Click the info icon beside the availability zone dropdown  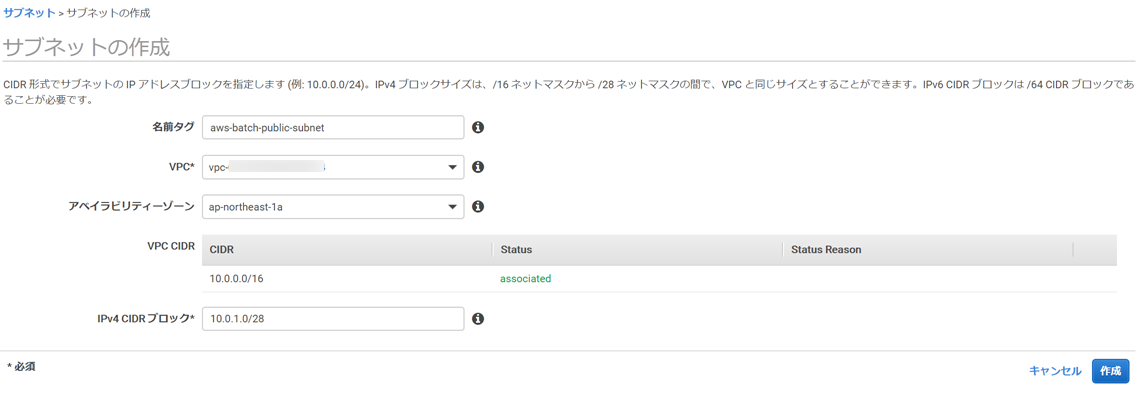point(478,207)
